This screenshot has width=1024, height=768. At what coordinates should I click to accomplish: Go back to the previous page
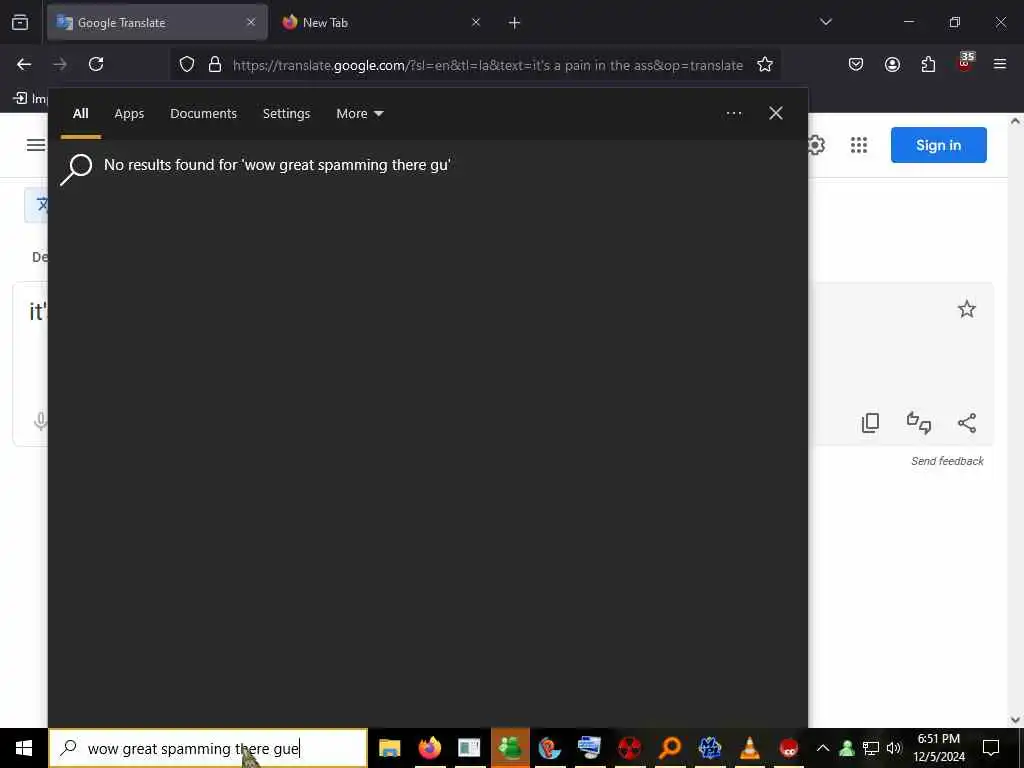pyautogui.click(x=24, y=64)
